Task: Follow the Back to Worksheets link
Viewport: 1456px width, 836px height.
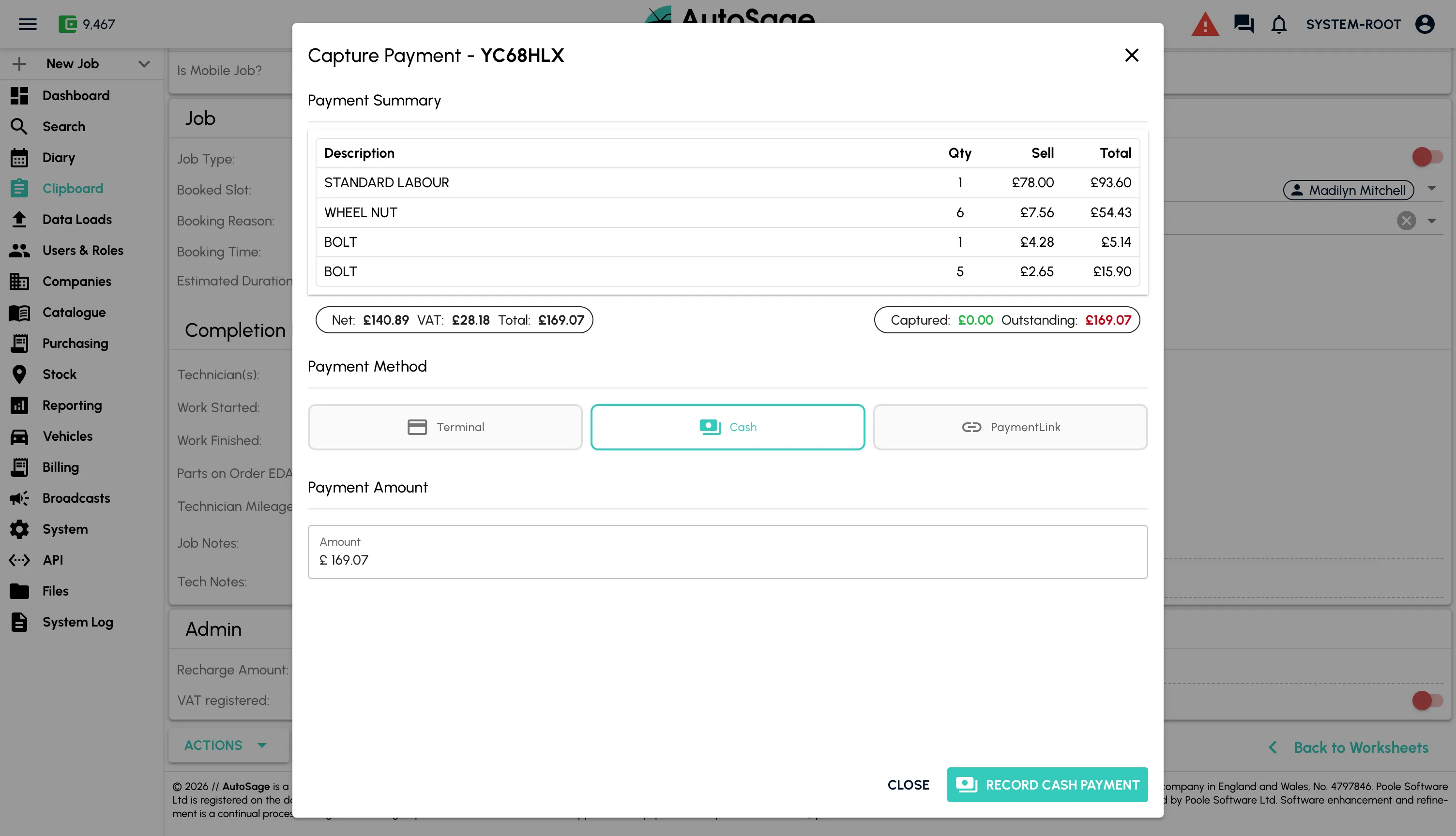Action: coord(1349,747)
